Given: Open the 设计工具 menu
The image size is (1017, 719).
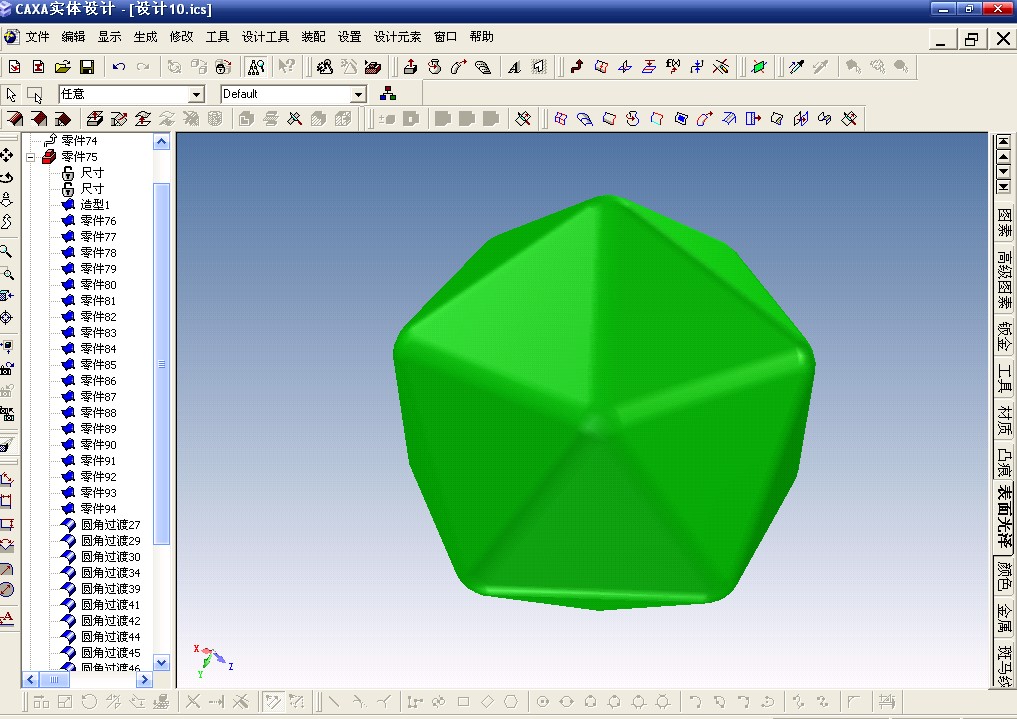Looking at the screenshot, I should 265,37.
